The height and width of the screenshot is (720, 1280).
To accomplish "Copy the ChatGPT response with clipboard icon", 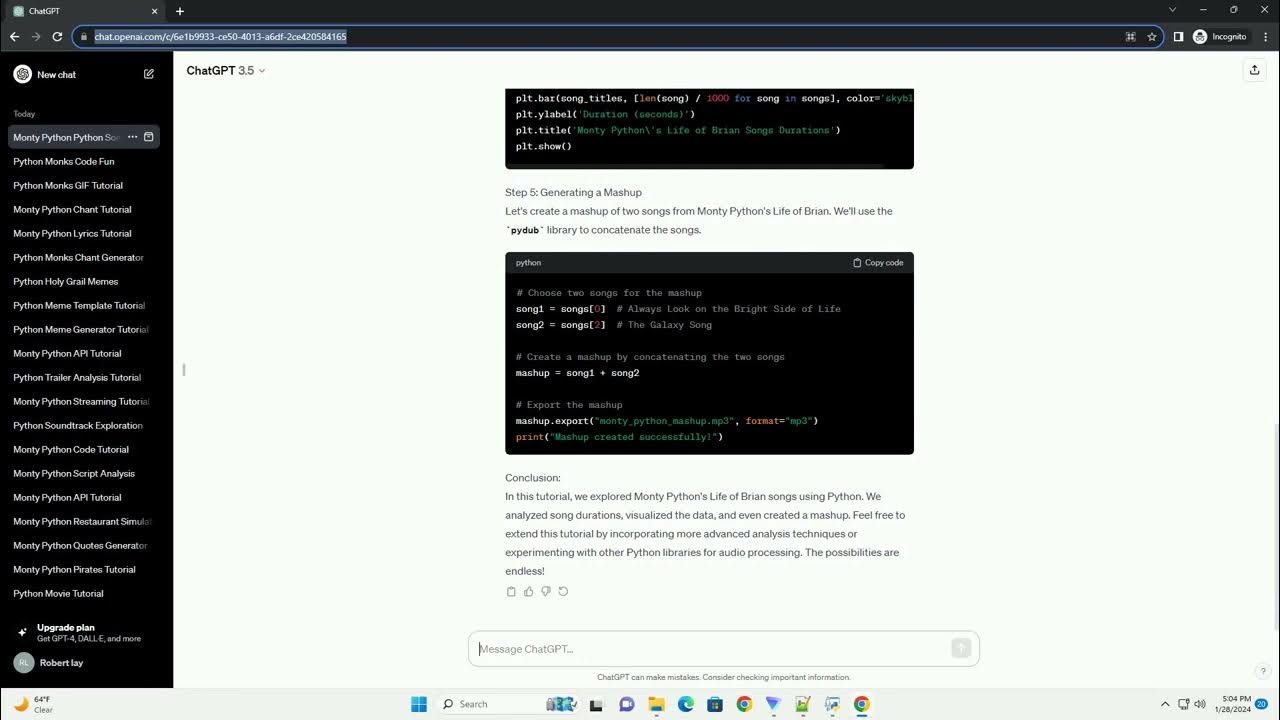I will pyautogui.click(x=511, y=591).
